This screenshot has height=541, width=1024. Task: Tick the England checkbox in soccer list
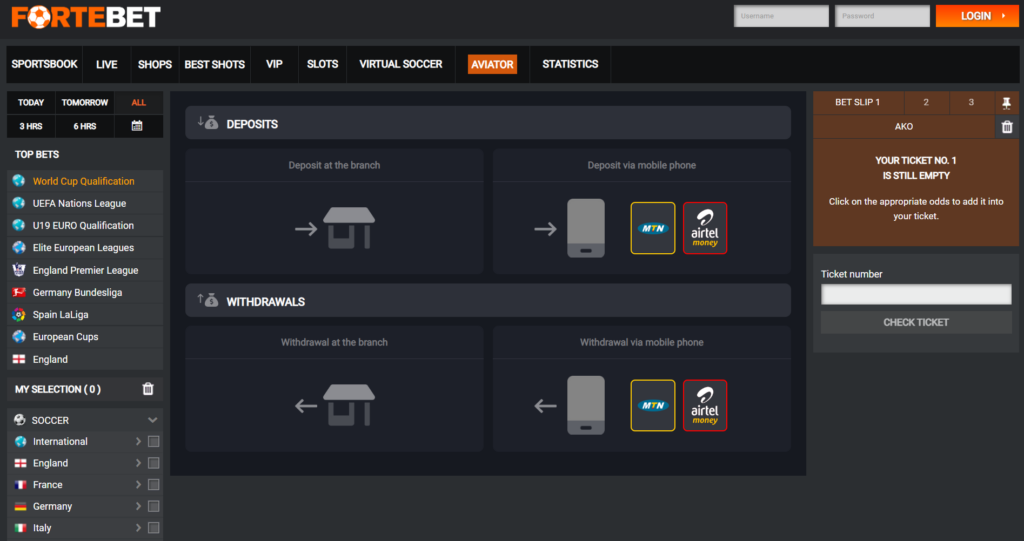[153, 463]
